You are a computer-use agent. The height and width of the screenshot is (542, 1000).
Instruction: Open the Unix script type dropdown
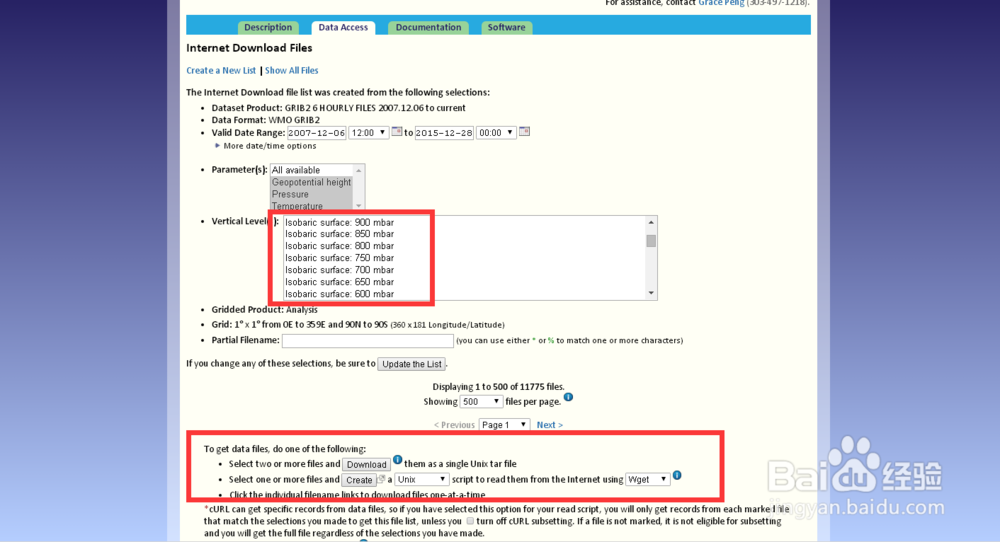click(422, 480)
